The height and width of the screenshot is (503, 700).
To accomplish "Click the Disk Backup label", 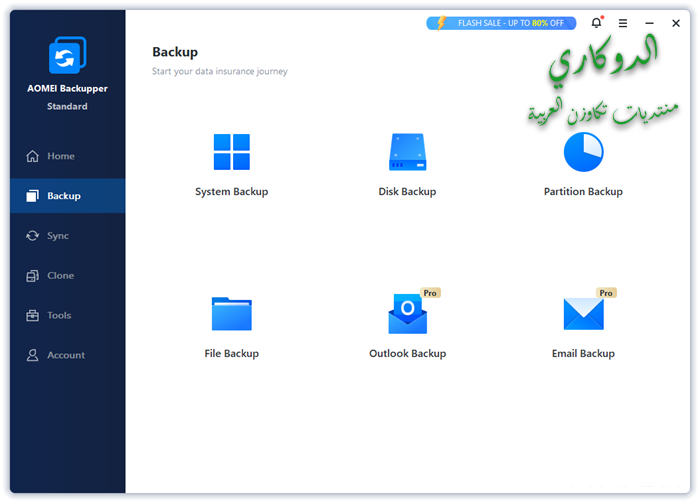I will 408,191.
